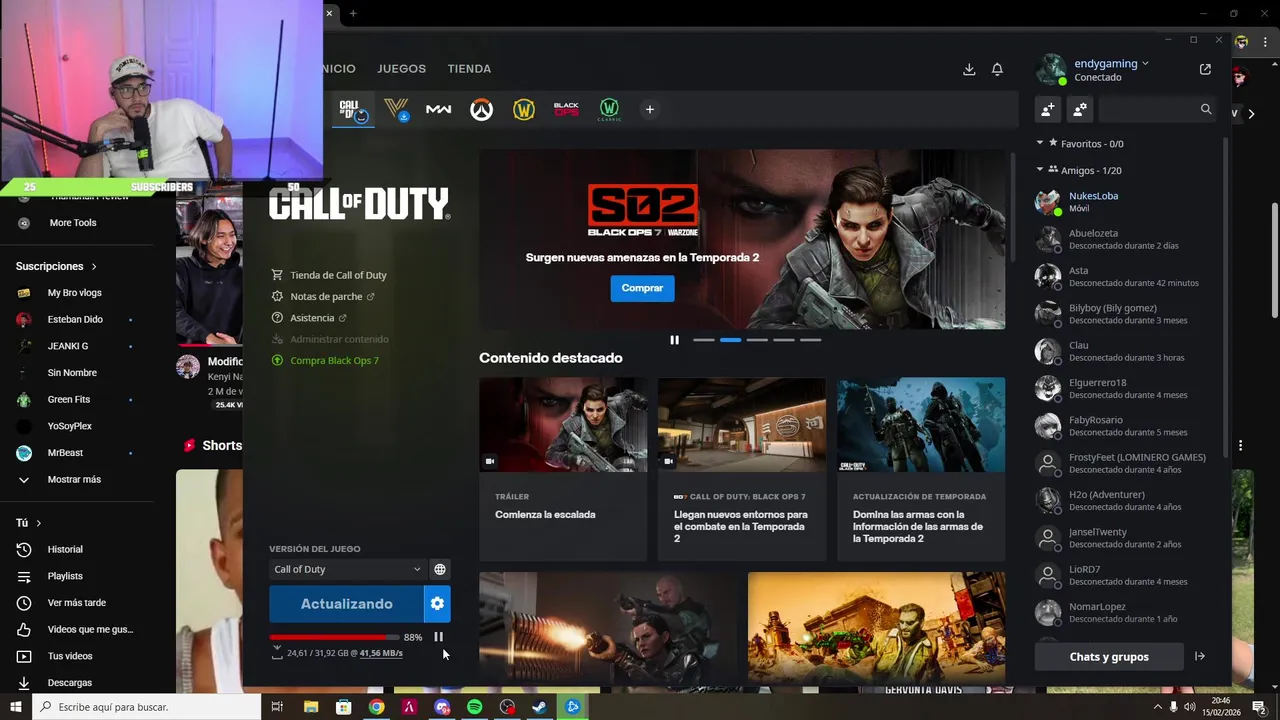Select friend Abuelozeta in the list

tap(1127, 239)
